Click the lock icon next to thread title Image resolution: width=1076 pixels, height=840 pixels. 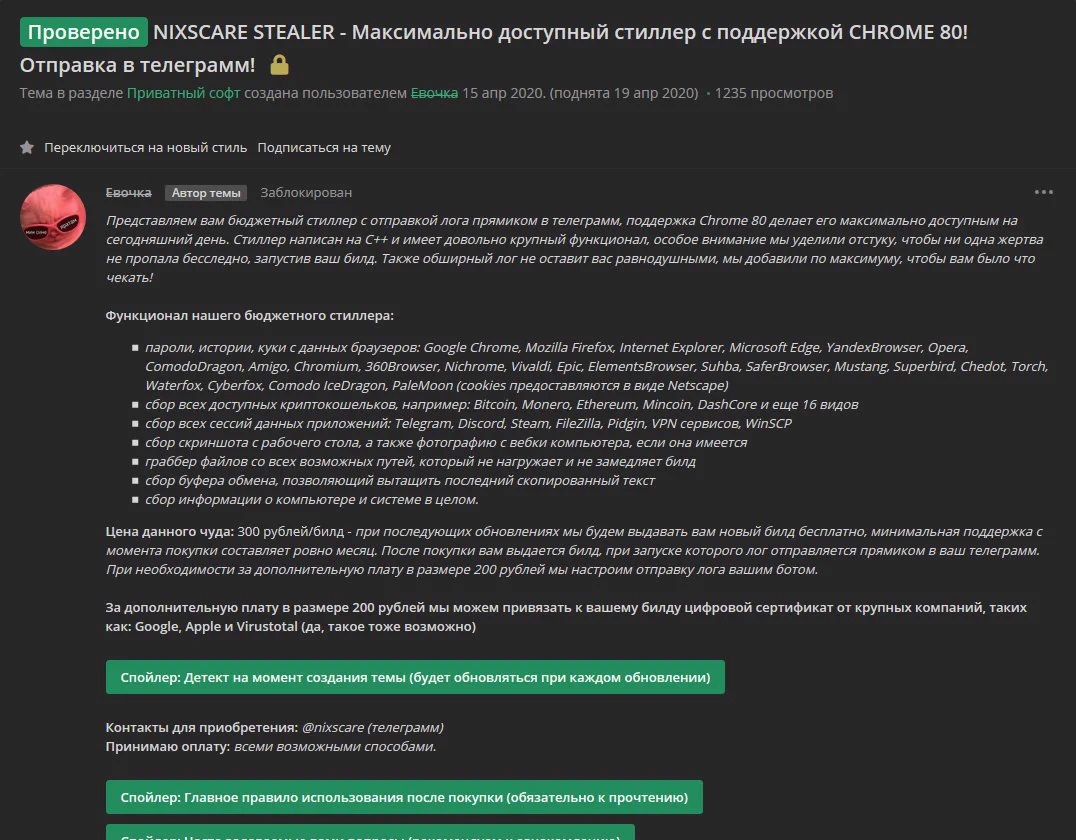click(x=279, y=65)
